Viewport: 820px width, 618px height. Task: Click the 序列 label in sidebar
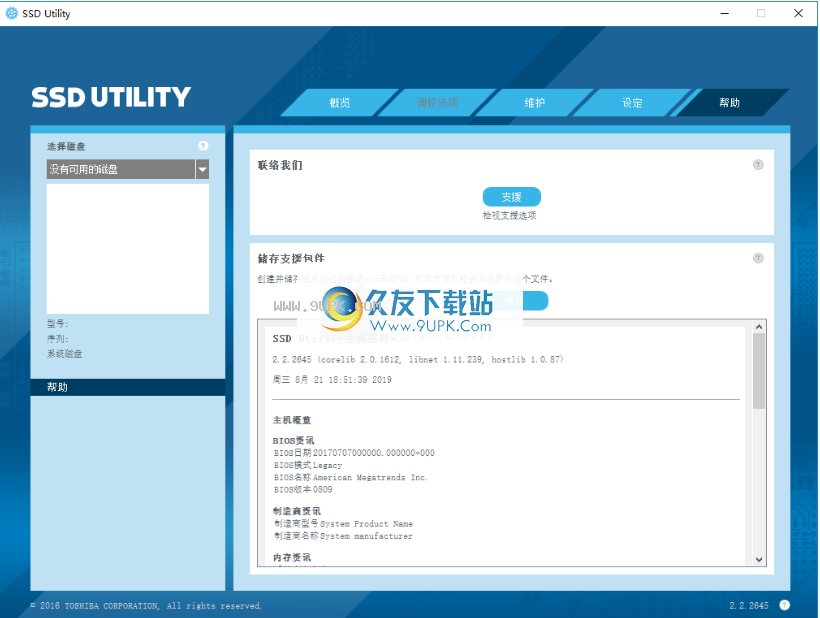[58, 339]
